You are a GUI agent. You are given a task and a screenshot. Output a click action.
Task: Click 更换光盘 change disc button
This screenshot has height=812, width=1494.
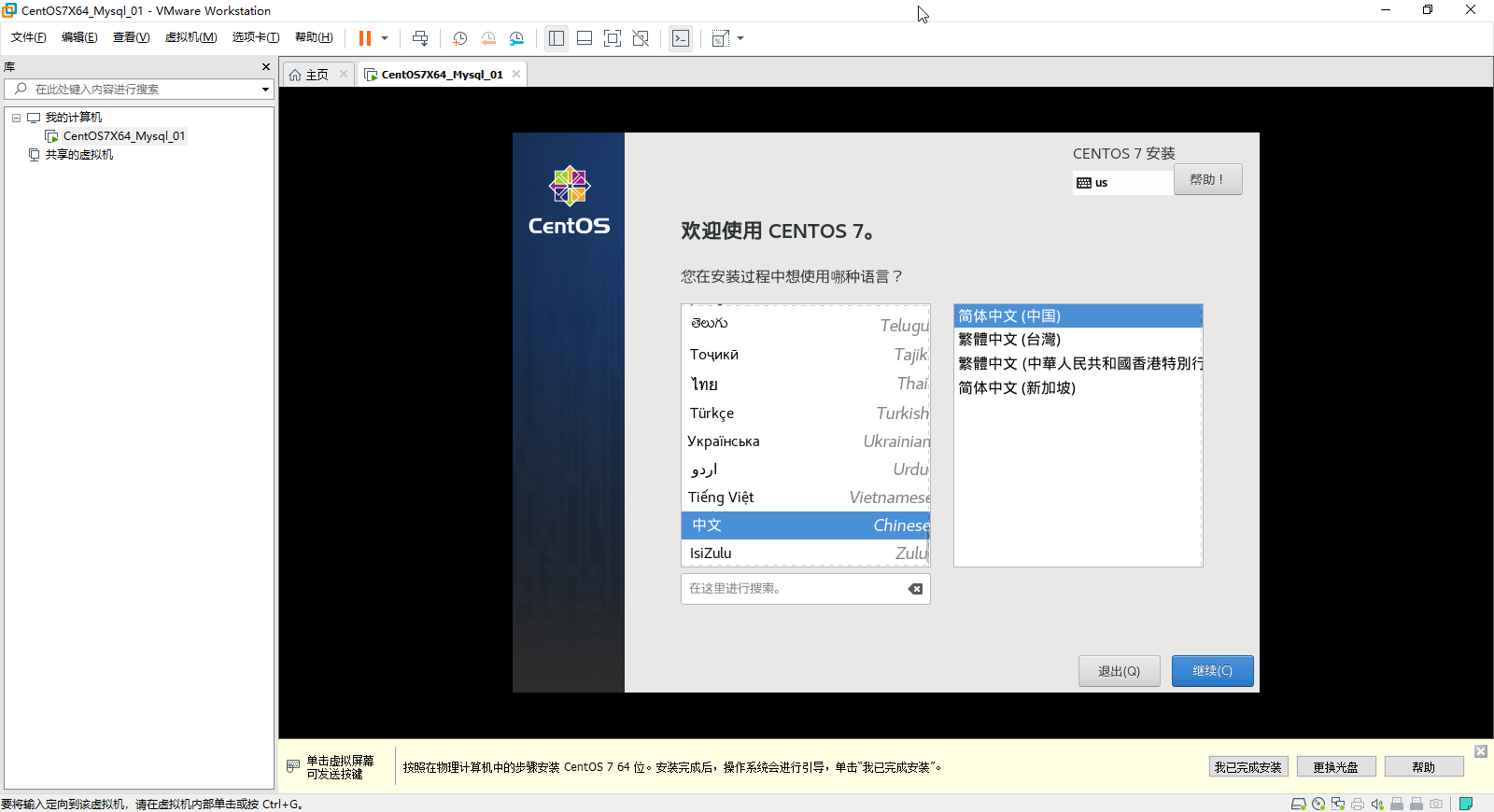[1336, 767]
